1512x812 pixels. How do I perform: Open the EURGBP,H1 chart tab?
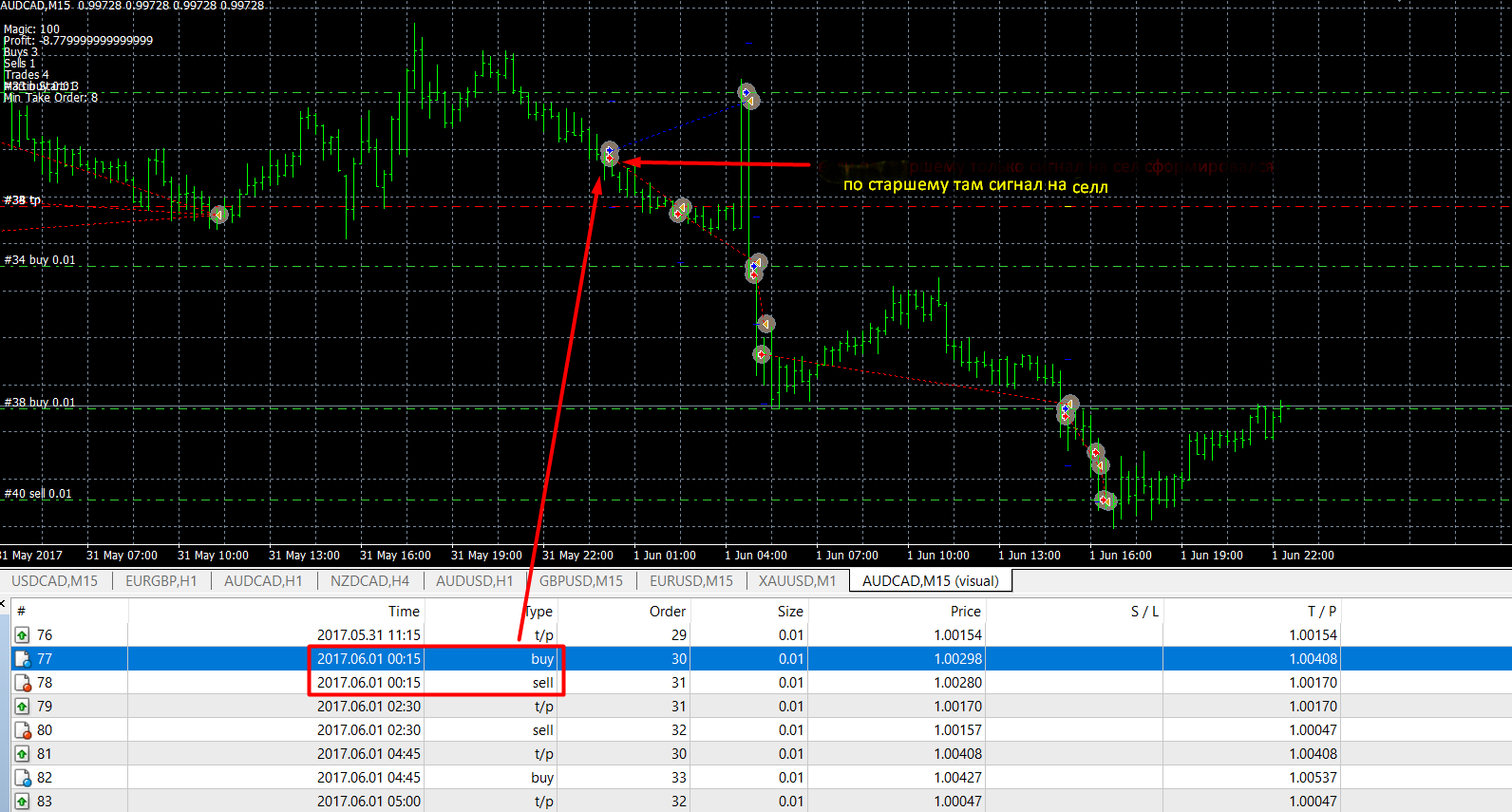(x=161, y=581)
